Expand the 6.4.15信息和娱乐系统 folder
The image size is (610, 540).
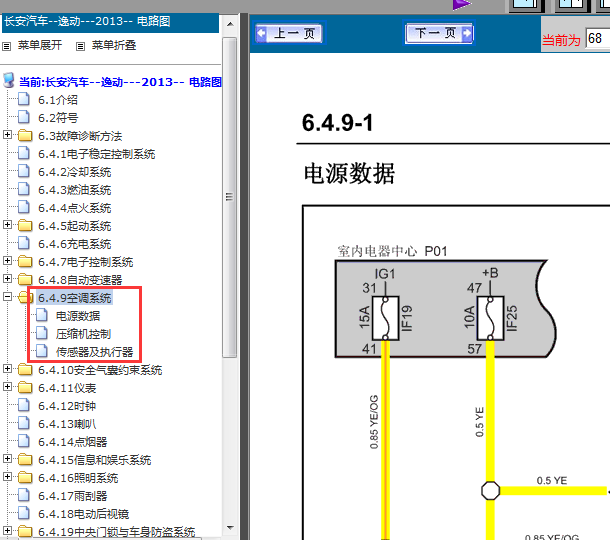pyautogui.click(x=7, y=458)
